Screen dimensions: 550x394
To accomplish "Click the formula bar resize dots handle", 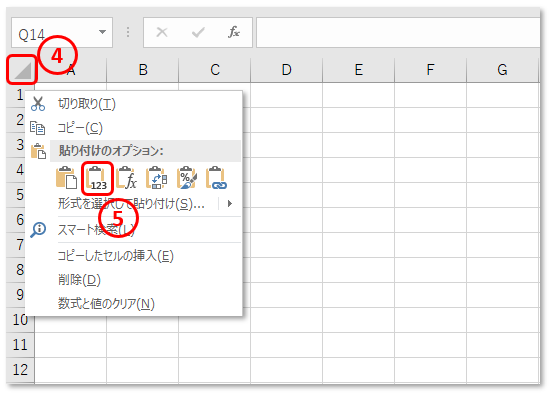I will (x=128, y=32).
